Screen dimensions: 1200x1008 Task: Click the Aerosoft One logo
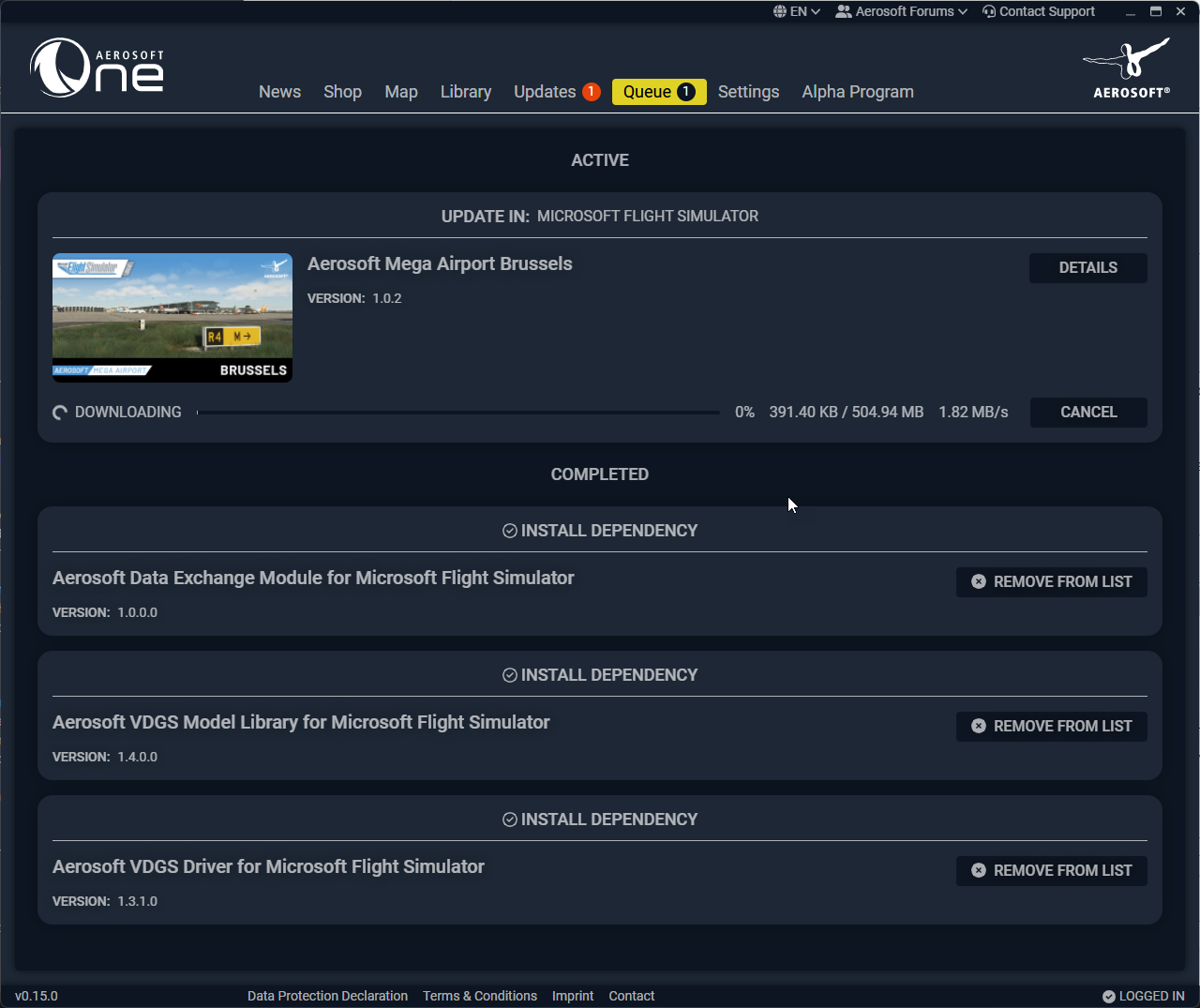97,68
